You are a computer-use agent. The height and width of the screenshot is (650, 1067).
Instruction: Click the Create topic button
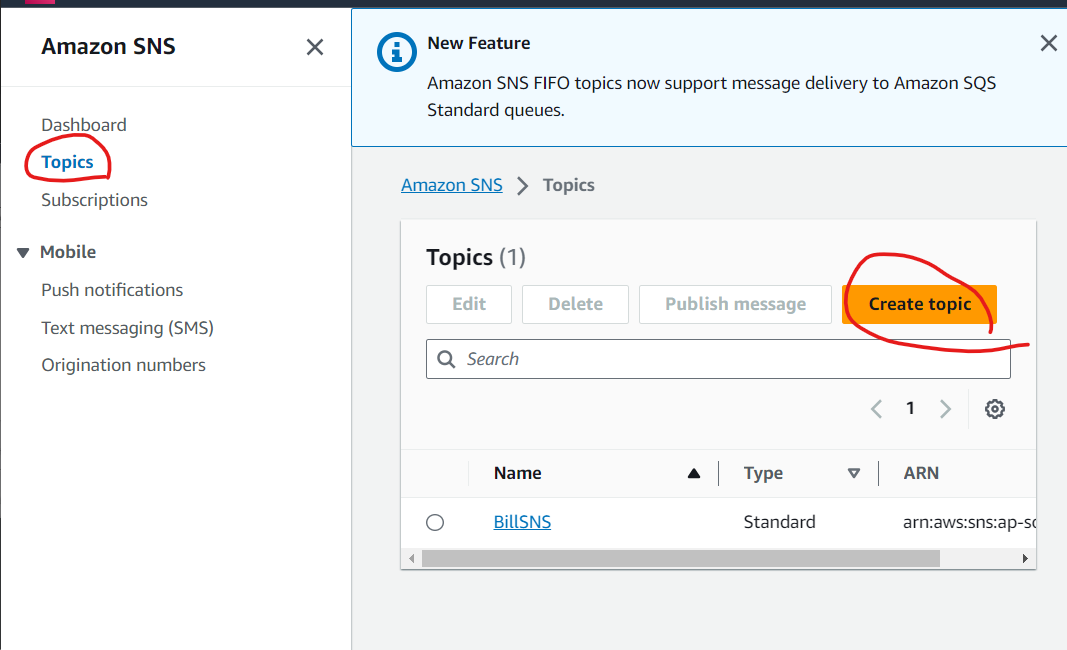[x=919, y=304]
